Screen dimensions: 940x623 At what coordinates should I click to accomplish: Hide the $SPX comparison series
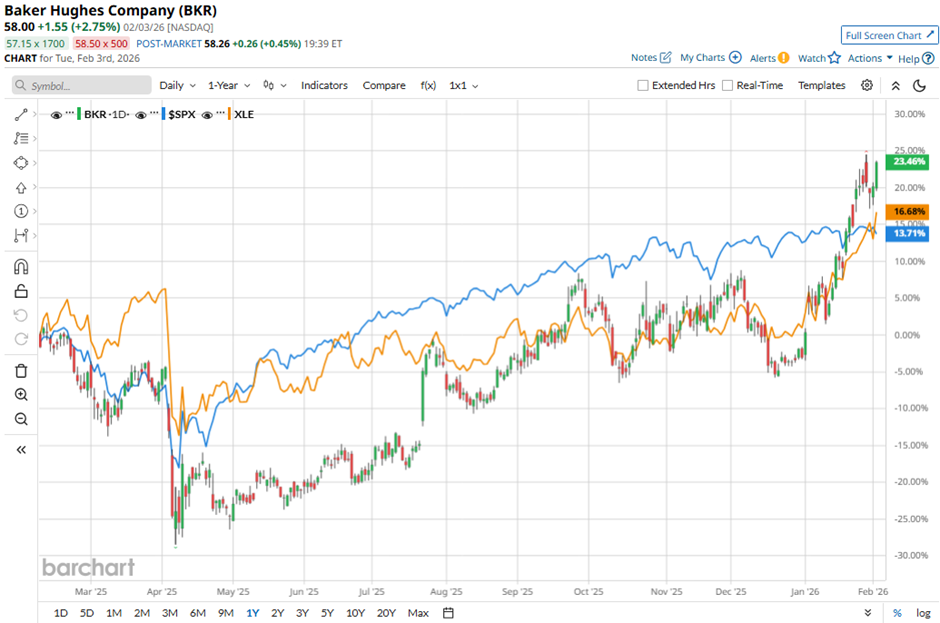[143, 115]
